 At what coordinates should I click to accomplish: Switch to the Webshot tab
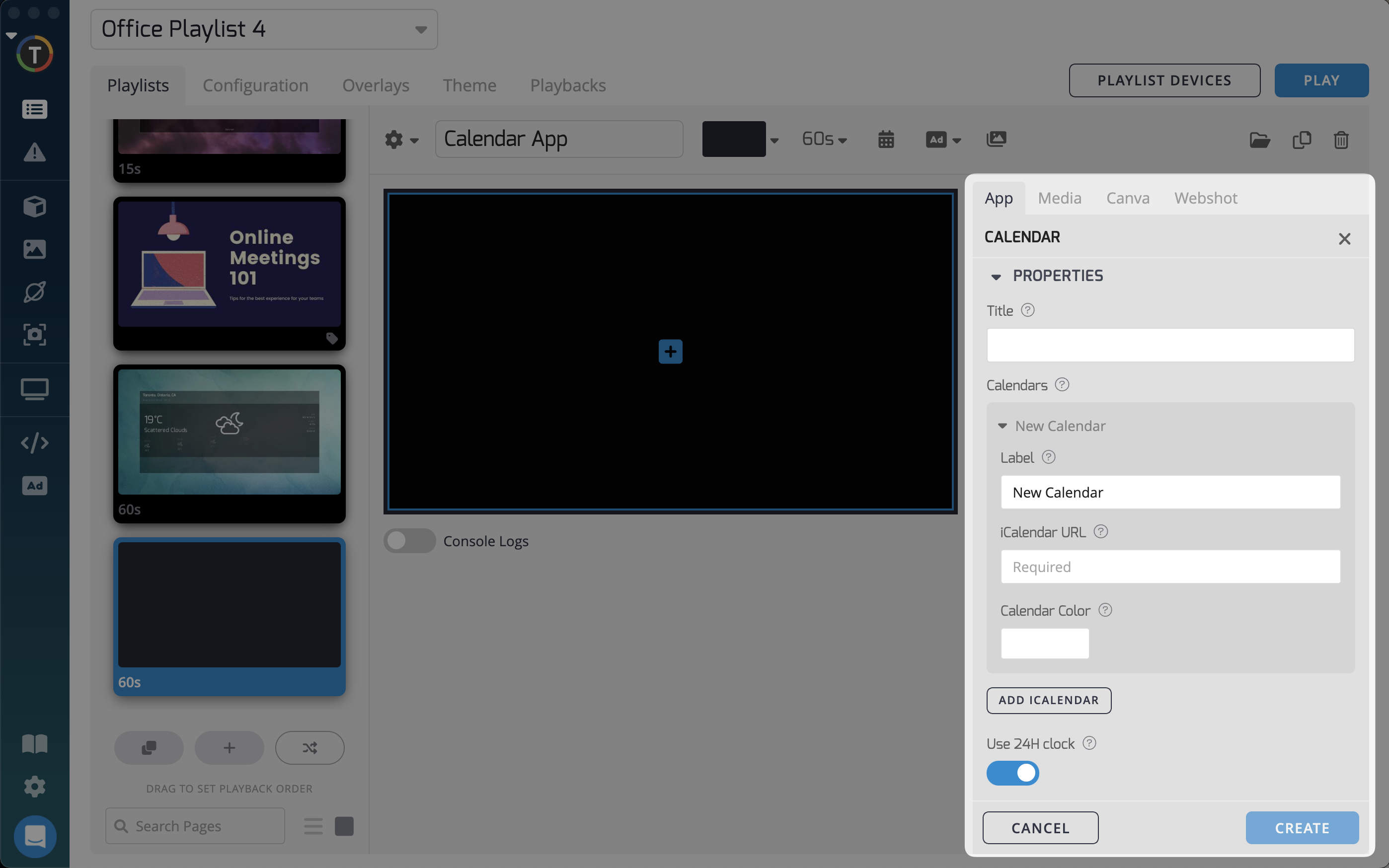pos(1205,198)
